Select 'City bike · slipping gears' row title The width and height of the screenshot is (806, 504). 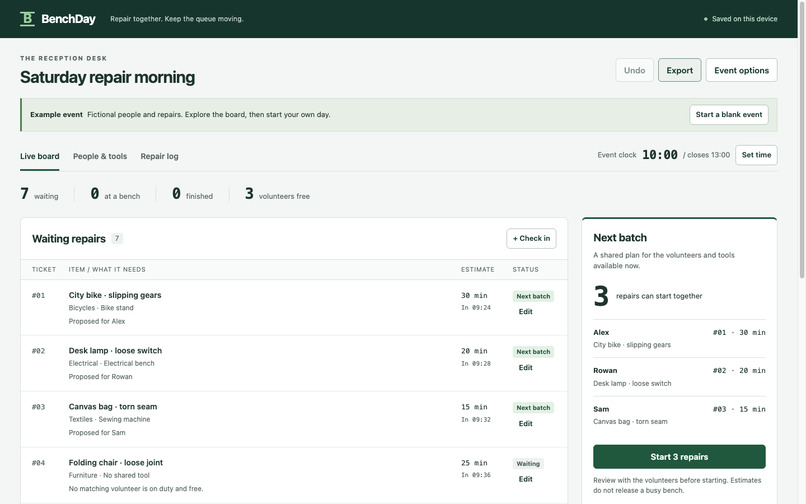point(115,295)
